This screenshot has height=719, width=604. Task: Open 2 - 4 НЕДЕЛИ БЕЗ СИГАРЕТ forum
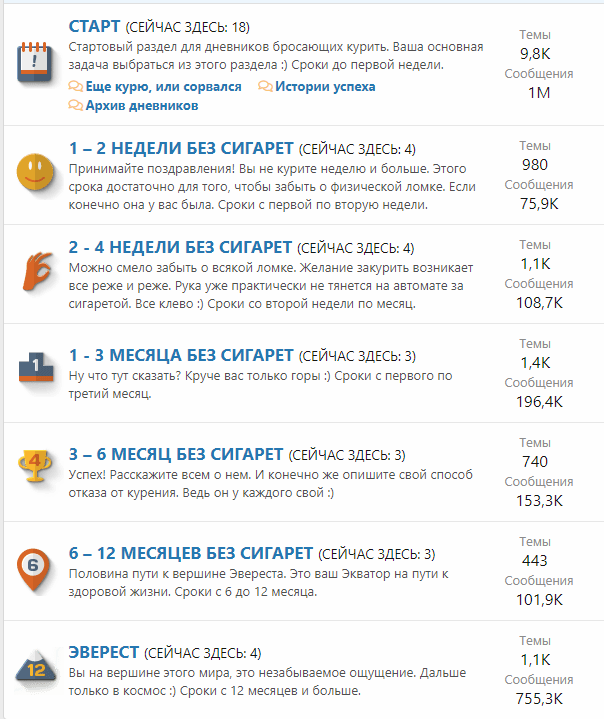[x=180, y=247]
